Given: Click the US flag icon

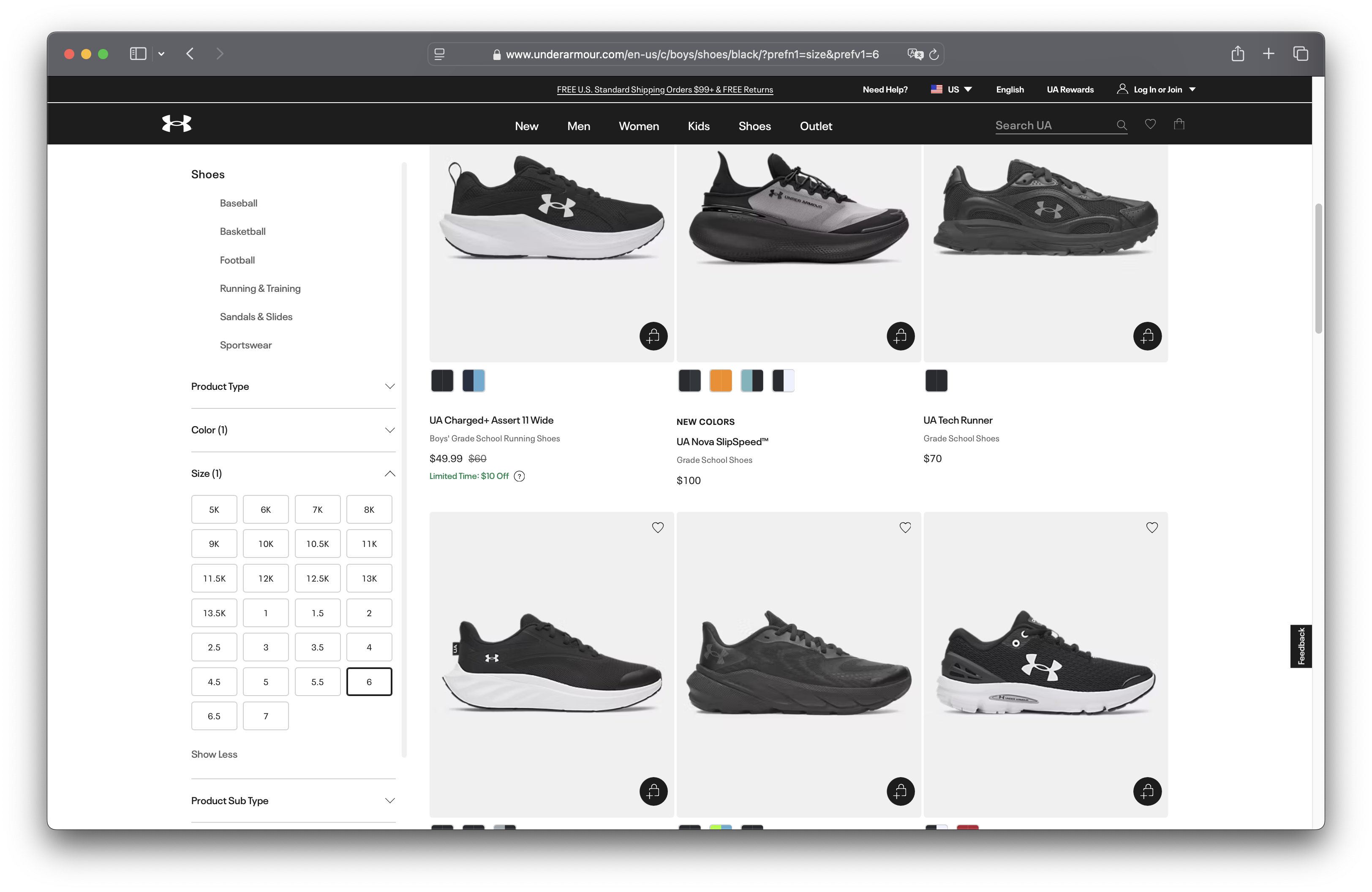Looking at the screenshot, I should click(x=937, y=89).
